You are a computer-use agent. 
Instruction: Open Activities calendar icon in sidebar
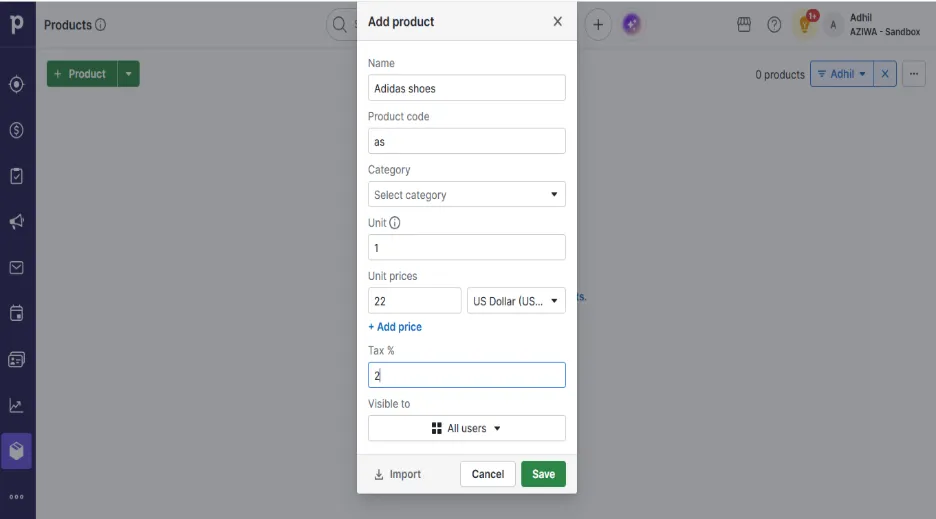click(x=17, y=314)
